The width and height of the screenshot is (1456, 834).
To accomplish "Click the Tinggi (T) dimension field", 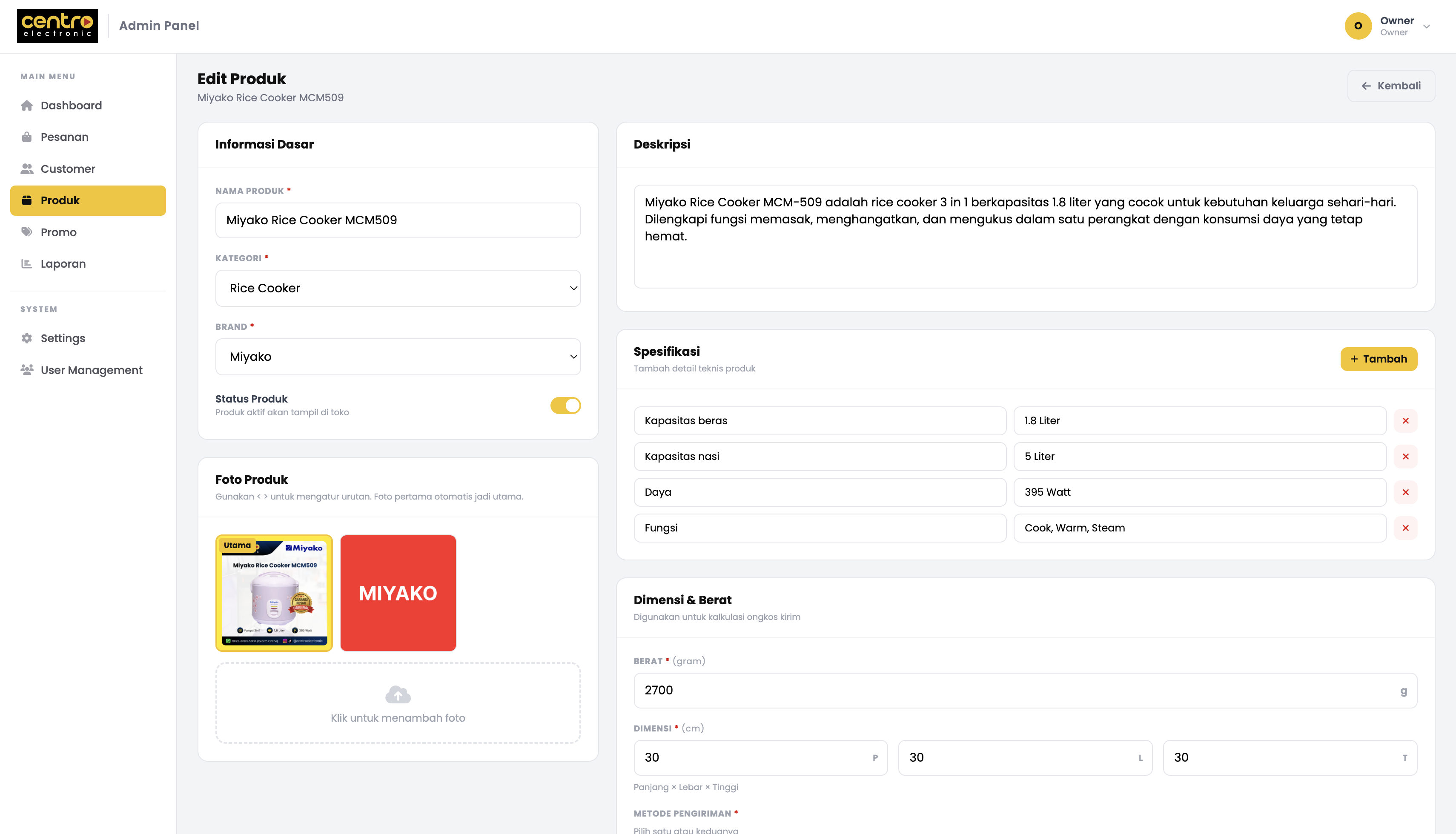I will pos(1290,758).
